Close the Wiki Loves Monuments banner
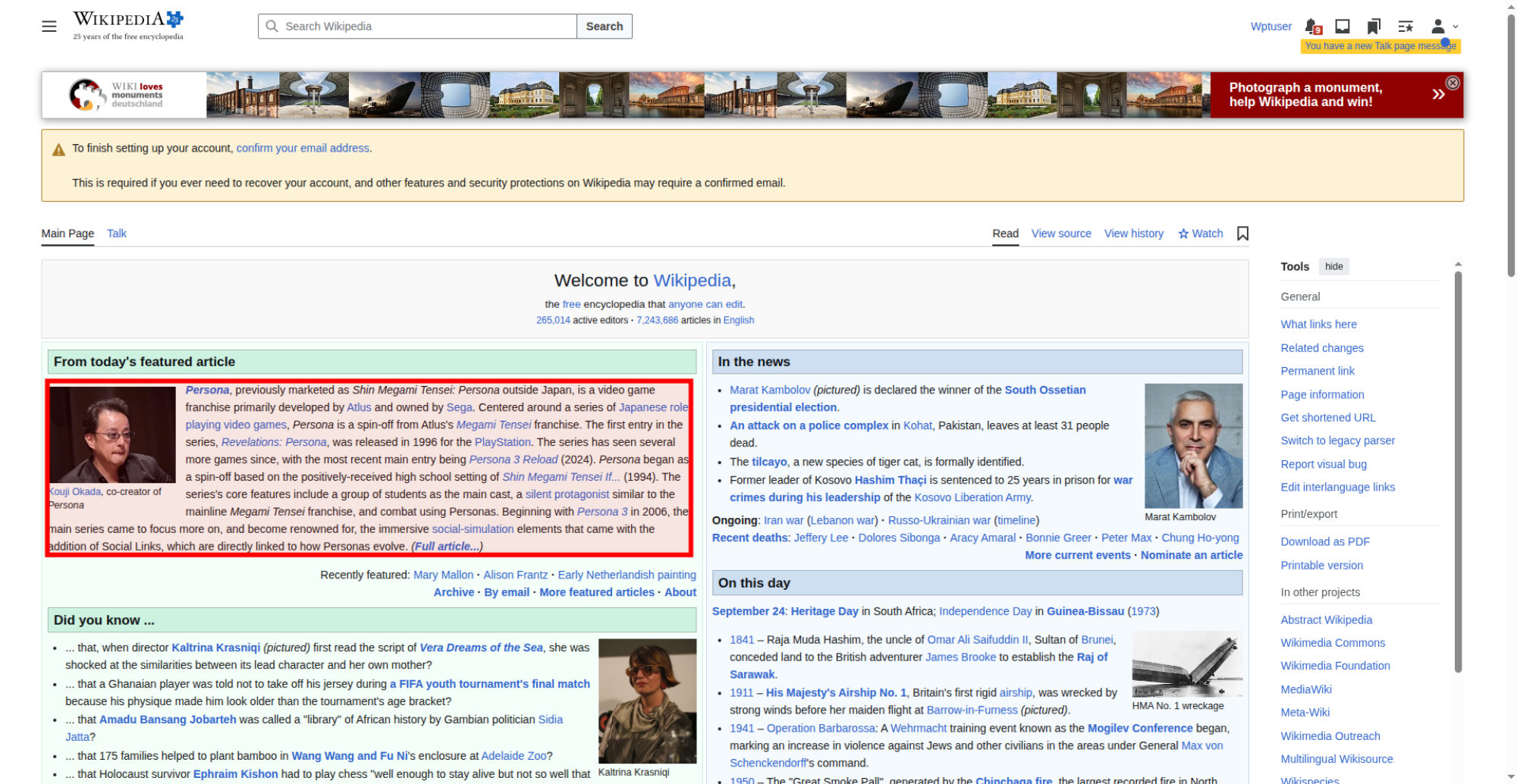Image resolution: width=1517 pixels, height=784 pixels. pos(1453,83)
